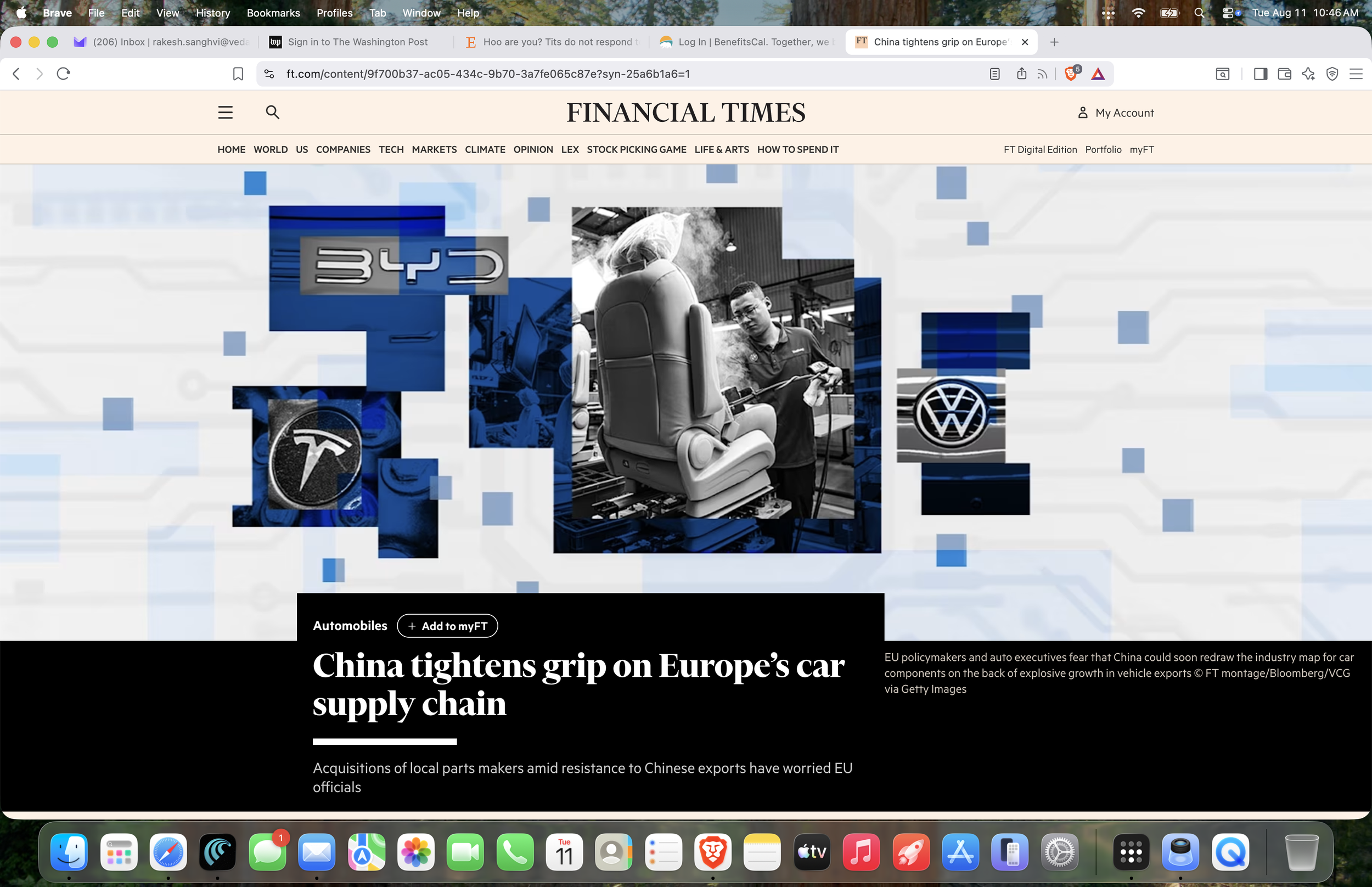
Task: Open the tab search button
Action: (x=1222, y=74)
